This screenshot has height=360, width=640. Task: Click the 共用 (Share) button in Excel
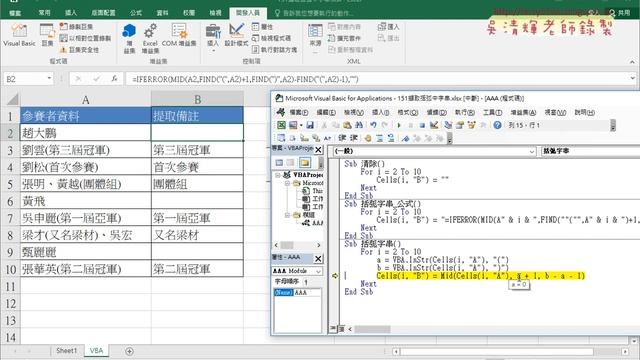[x=619, y=13]
